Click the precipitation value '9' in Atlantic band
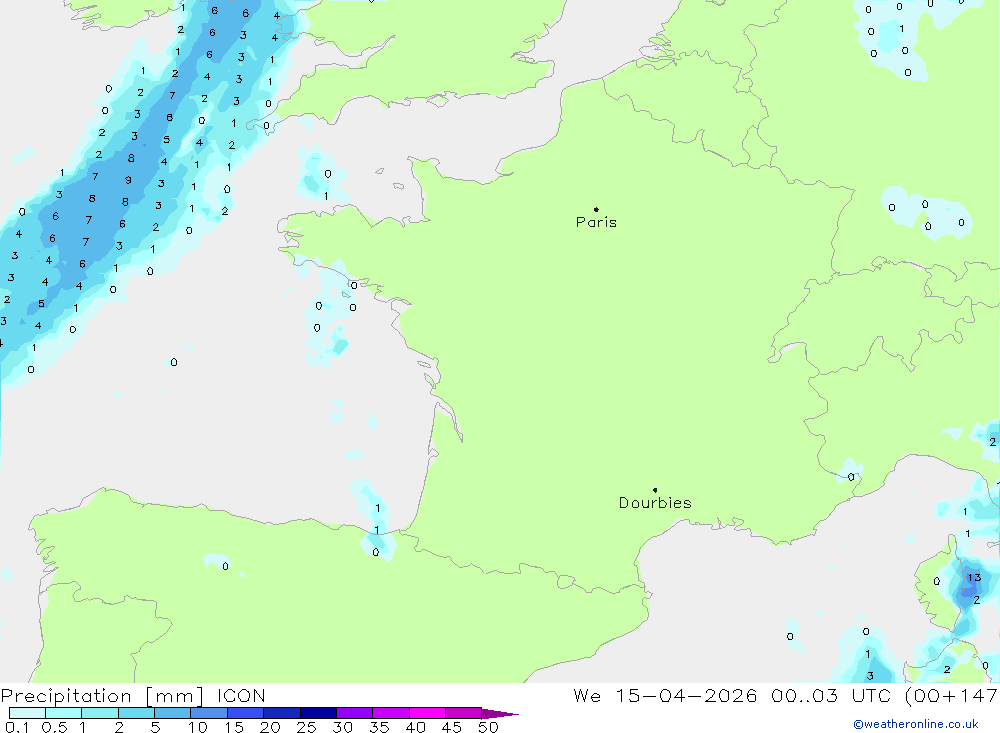 pos(128,181)
